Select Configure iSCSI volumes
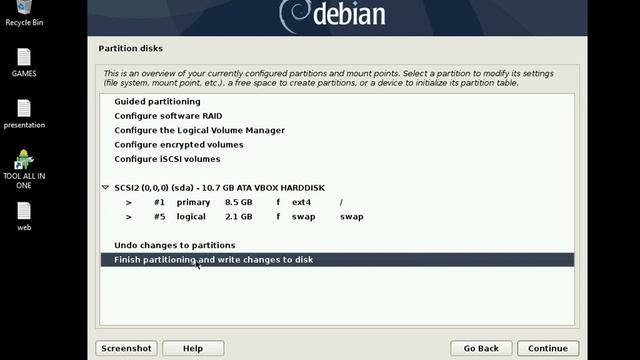Screen dimensions: 640x360 [337, 159]
